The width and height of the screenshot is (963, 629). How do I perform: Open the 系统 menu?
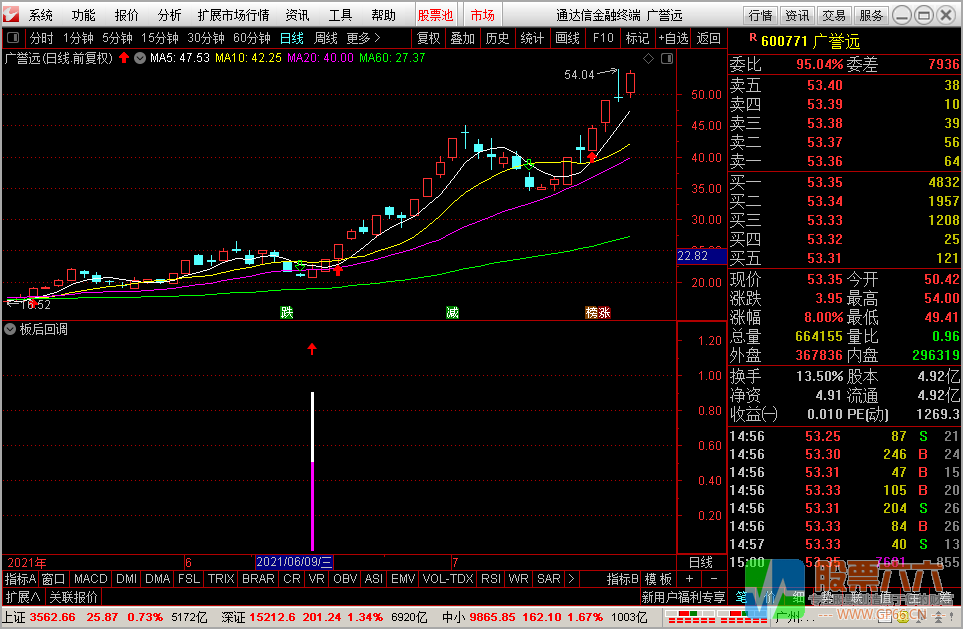pos(41,15)
